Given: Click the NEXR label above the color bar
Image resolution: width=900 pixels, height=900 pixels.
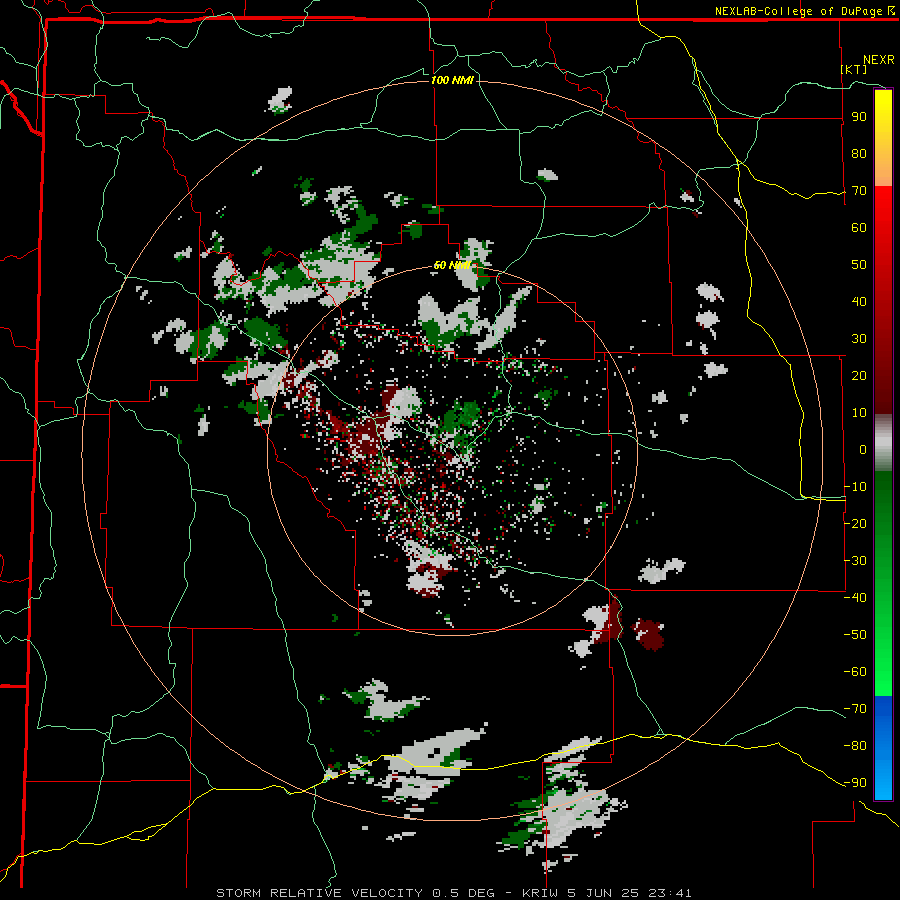Looking at the screenshot, I should 878,60.
